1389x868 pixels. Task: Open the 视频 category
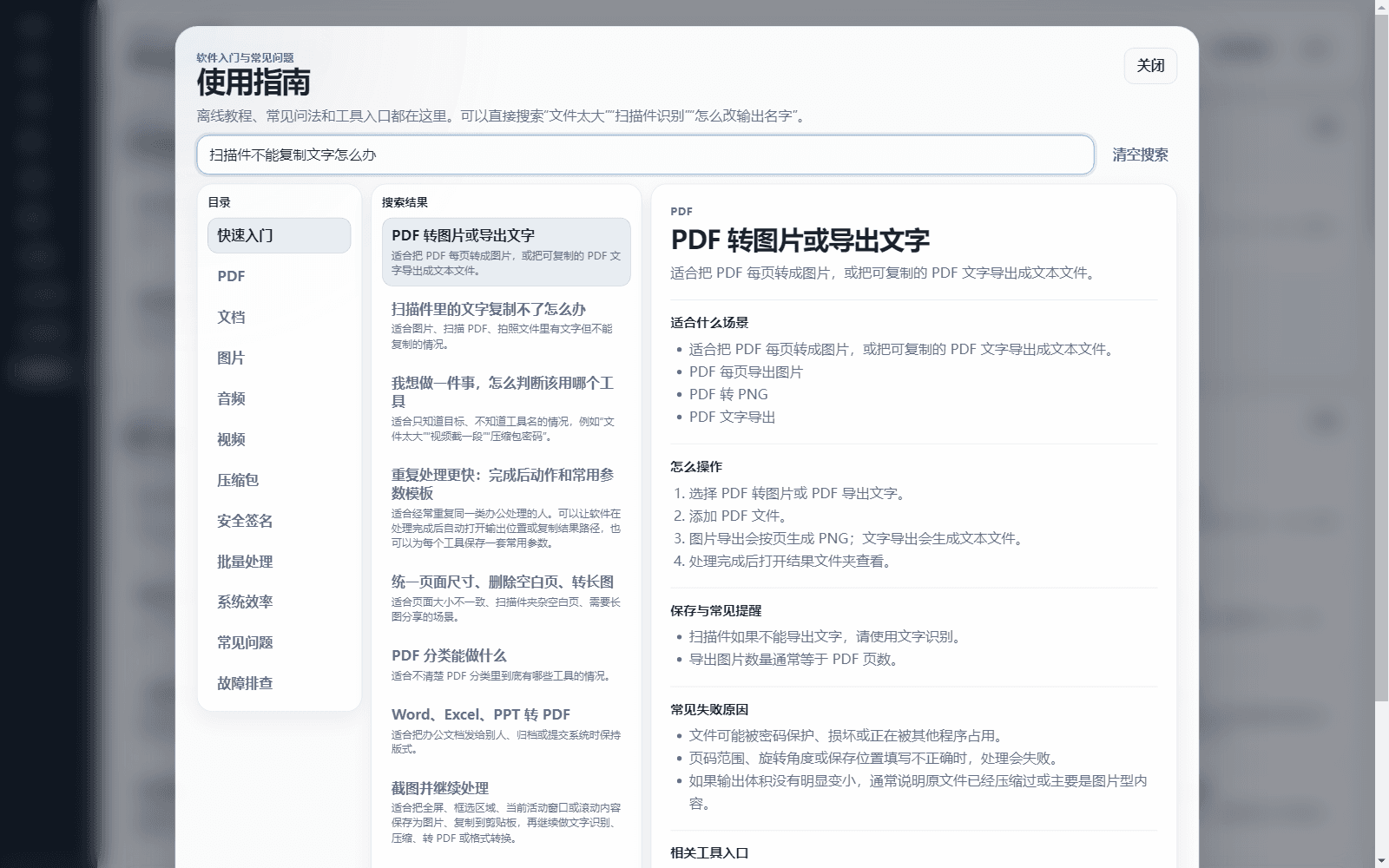tap(279, 439)
